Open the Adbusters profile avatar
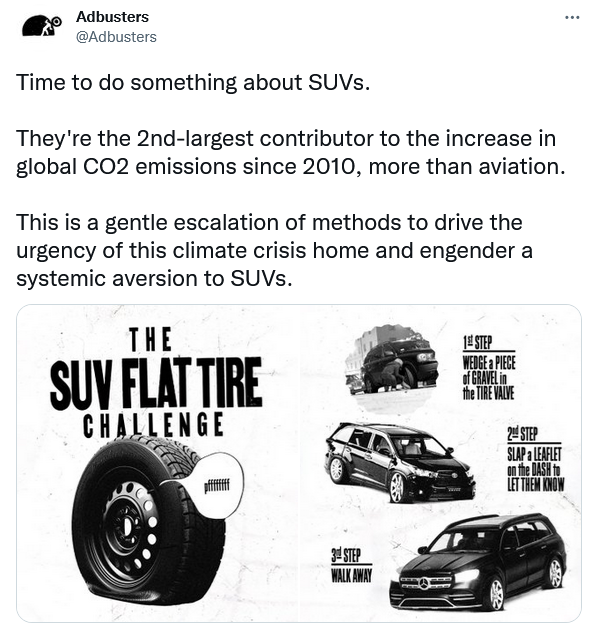 tap(42, 27)
